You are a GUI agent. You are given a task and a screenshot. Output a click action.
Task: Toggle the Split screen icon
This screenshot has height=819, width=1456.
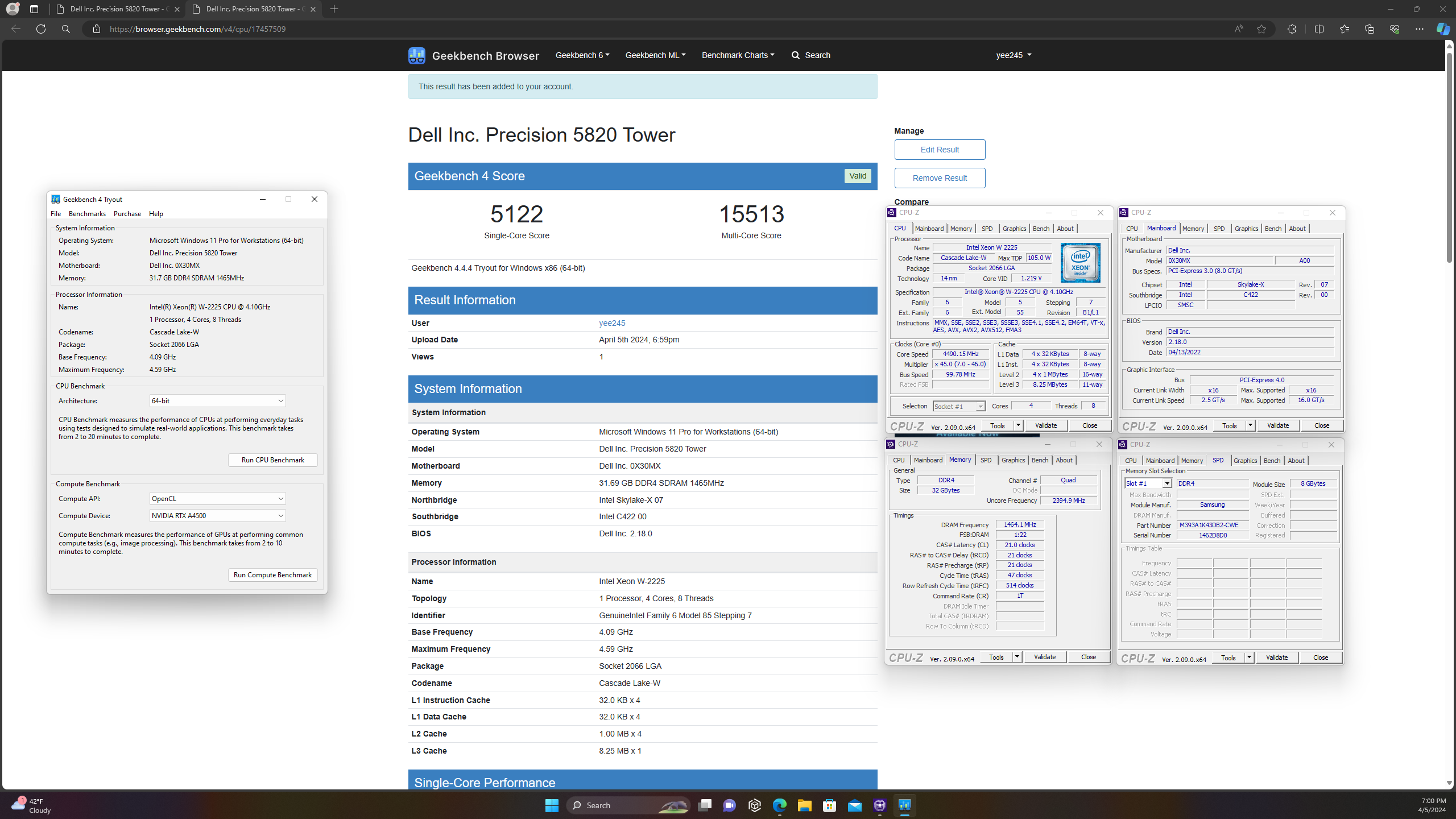[x=1319, y=29]
